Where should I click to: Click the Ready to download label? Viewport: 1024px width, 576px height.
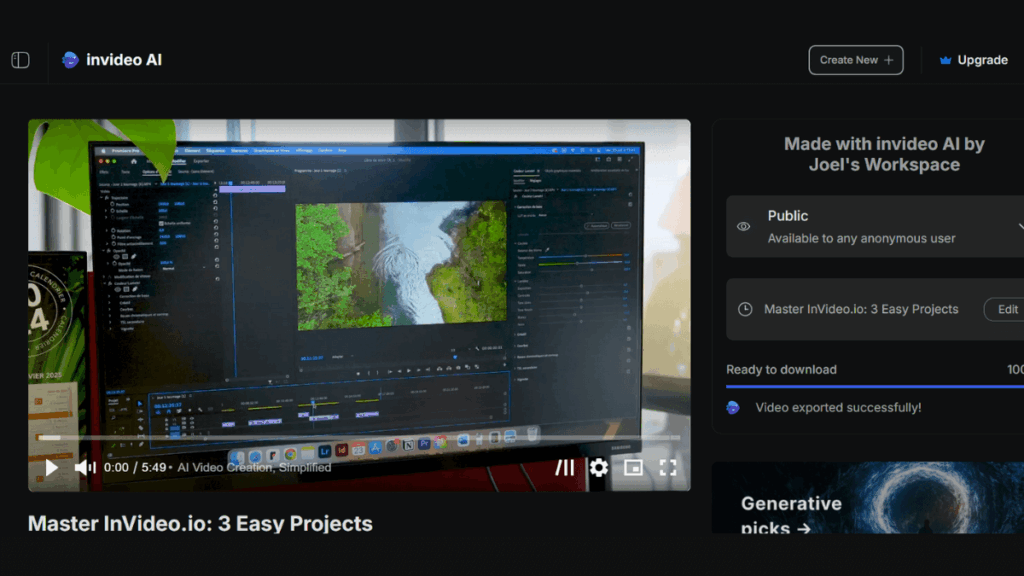781,370
